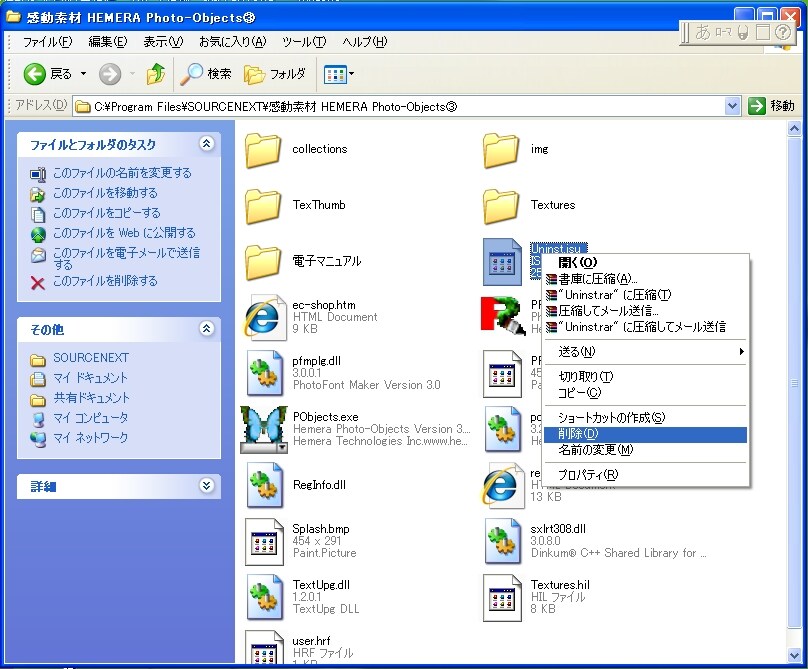Click このファイルを移動する link
The image size is (808, 669).
(105, 193)
